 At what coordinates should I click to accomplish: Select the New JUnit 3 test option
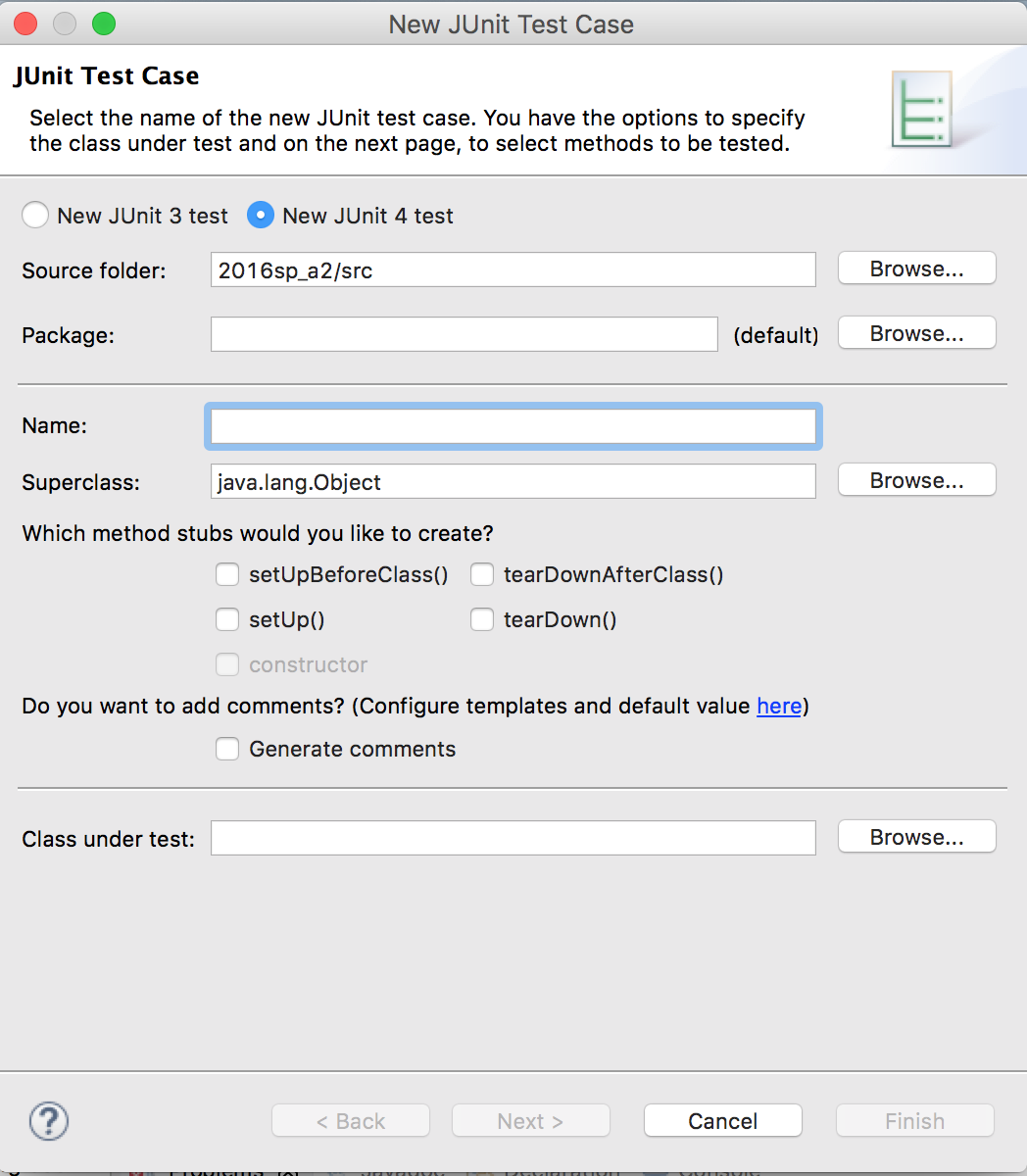pyautogui.click(x=35, y=215)
